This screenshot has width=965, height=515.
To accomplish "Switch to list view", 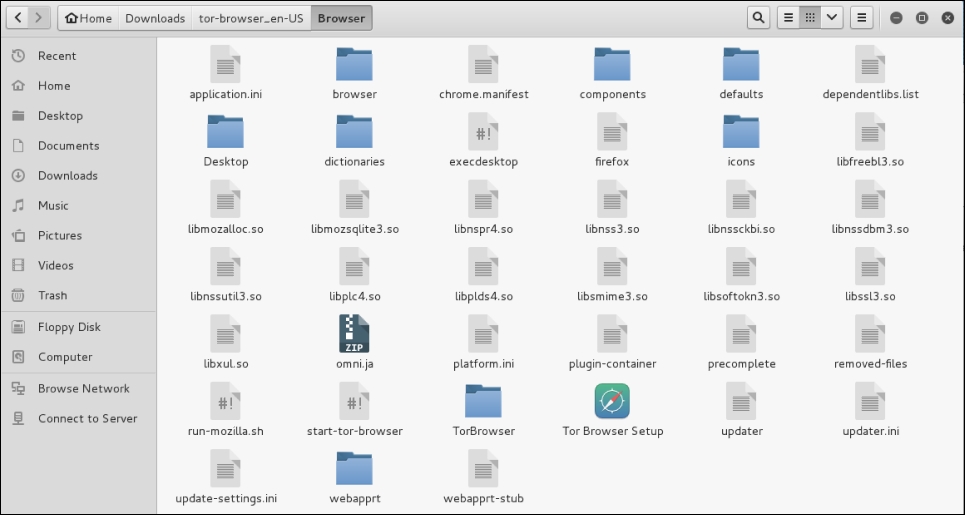I will click(x=788, y=18).
